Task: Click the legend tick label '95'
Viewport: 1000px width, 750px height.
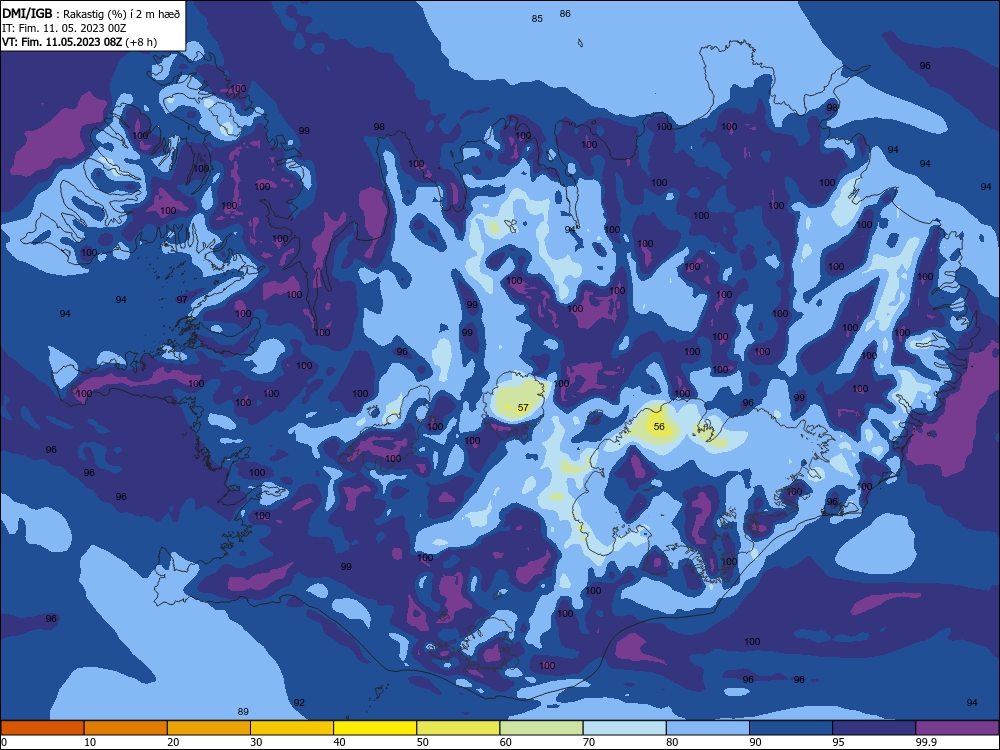Action: pos(838,742)
